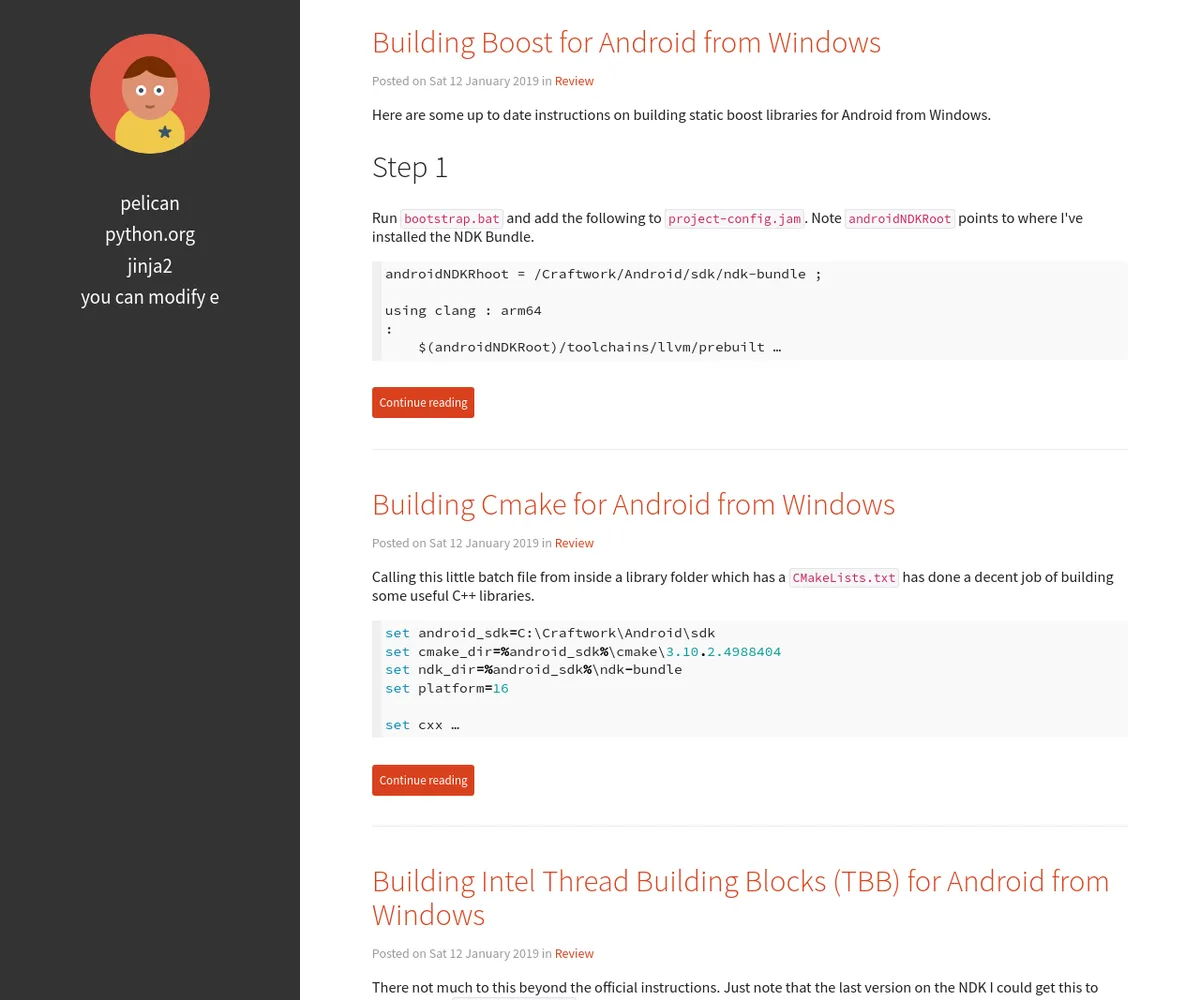The width and height of the screenshot is (1200, 1000).
Task: Click the project-config.jam inline code
Action: [x=734, y=219]
